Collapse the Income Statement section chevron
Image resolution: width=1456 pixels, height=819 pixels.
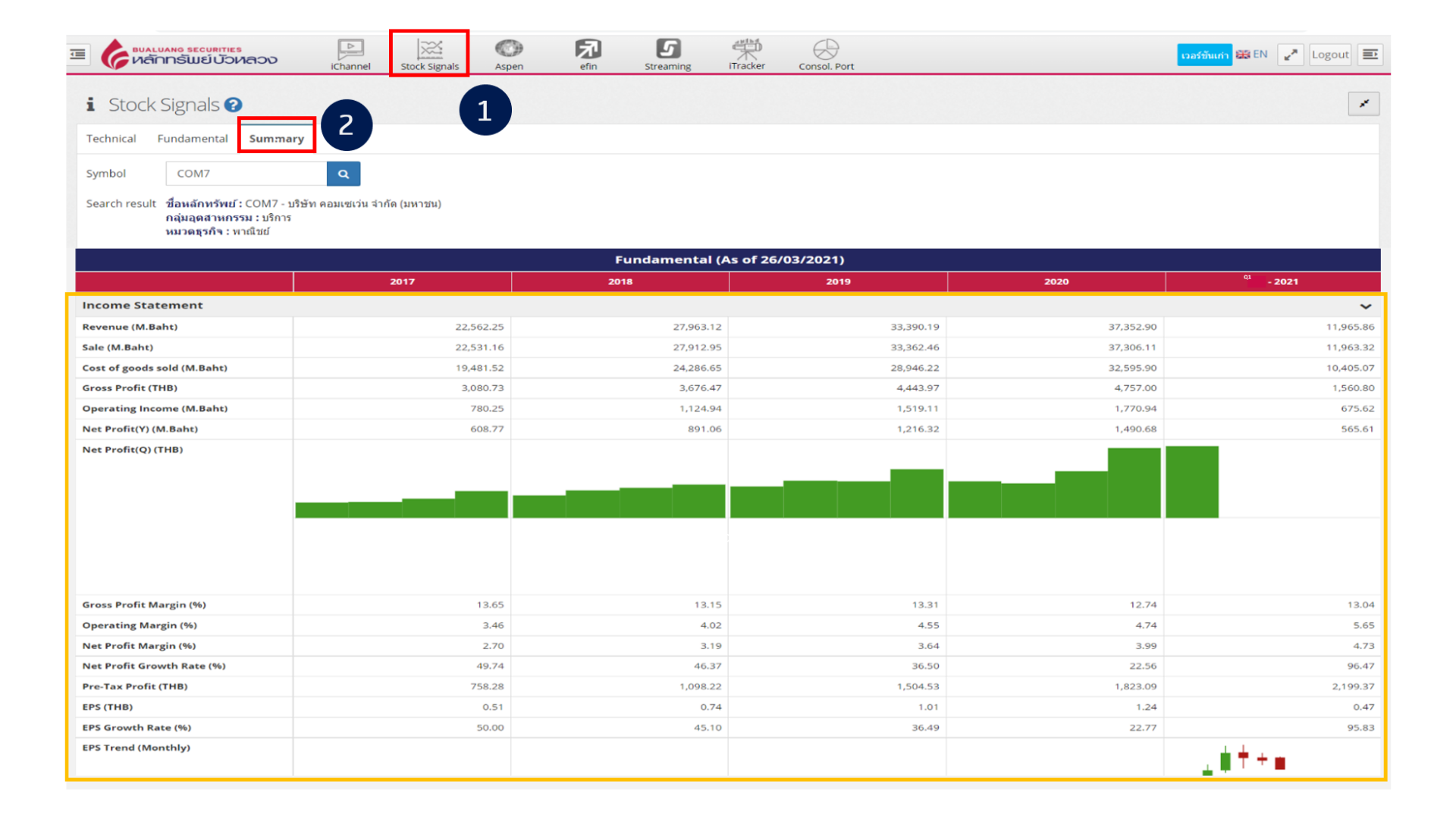coord(1365,306)
